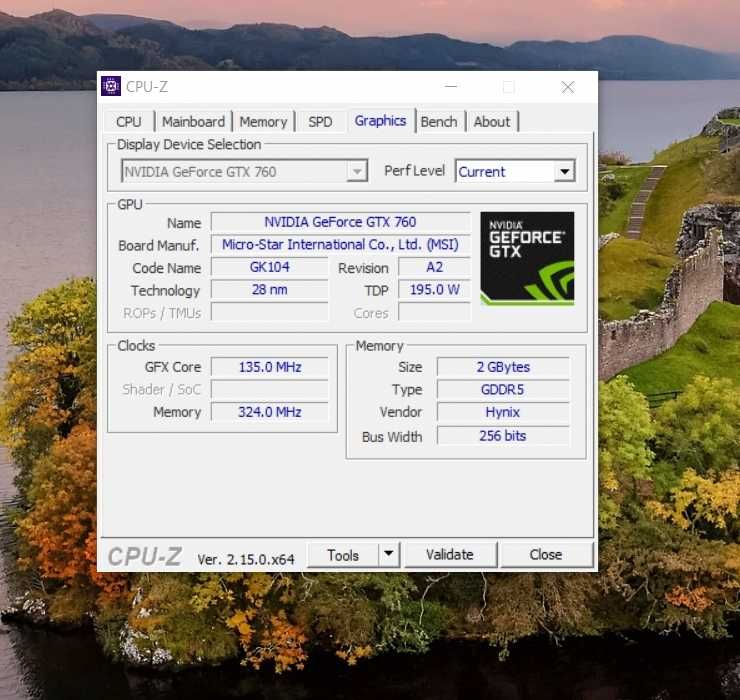The image size is (740, 700).
Task: Click the Bus Width value 256 bits
Action: point(503,436)
